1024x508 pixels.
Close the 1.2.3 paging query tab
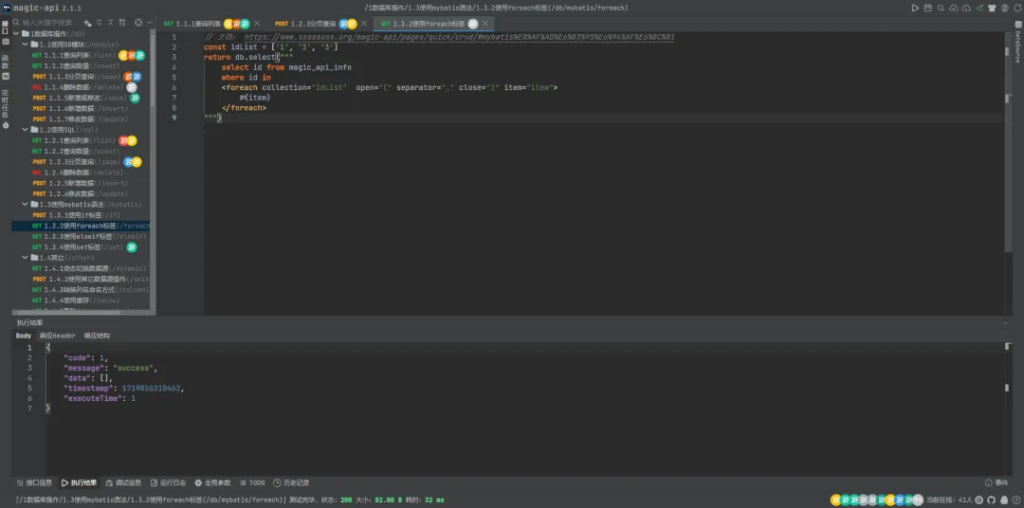[365, 22]
